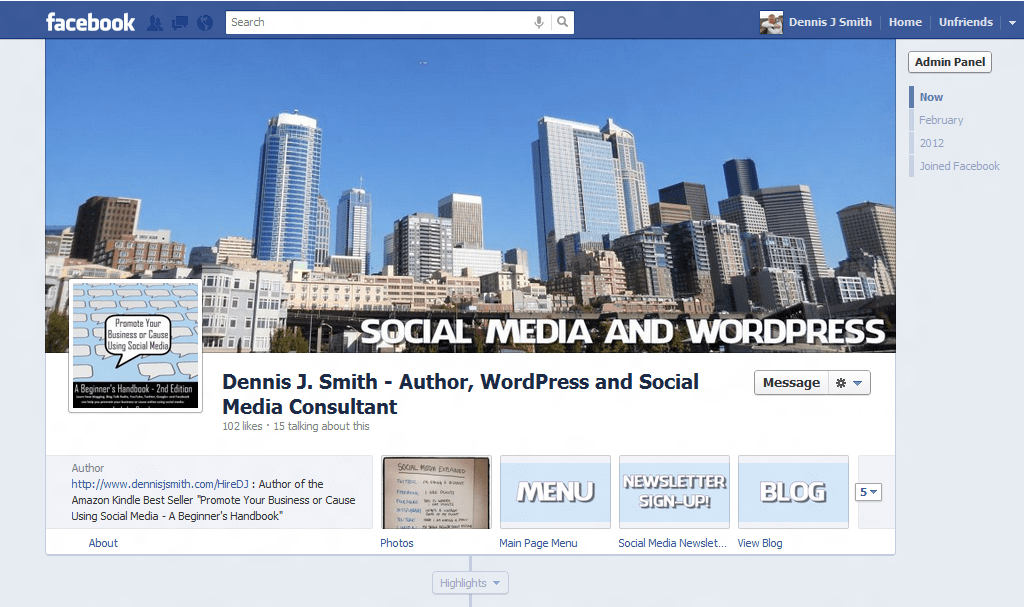The height and width of the screenshot is (607, 1024).
Task: Click the page title Dennis J. Smith - Author
Action: [x=460, y=394]
